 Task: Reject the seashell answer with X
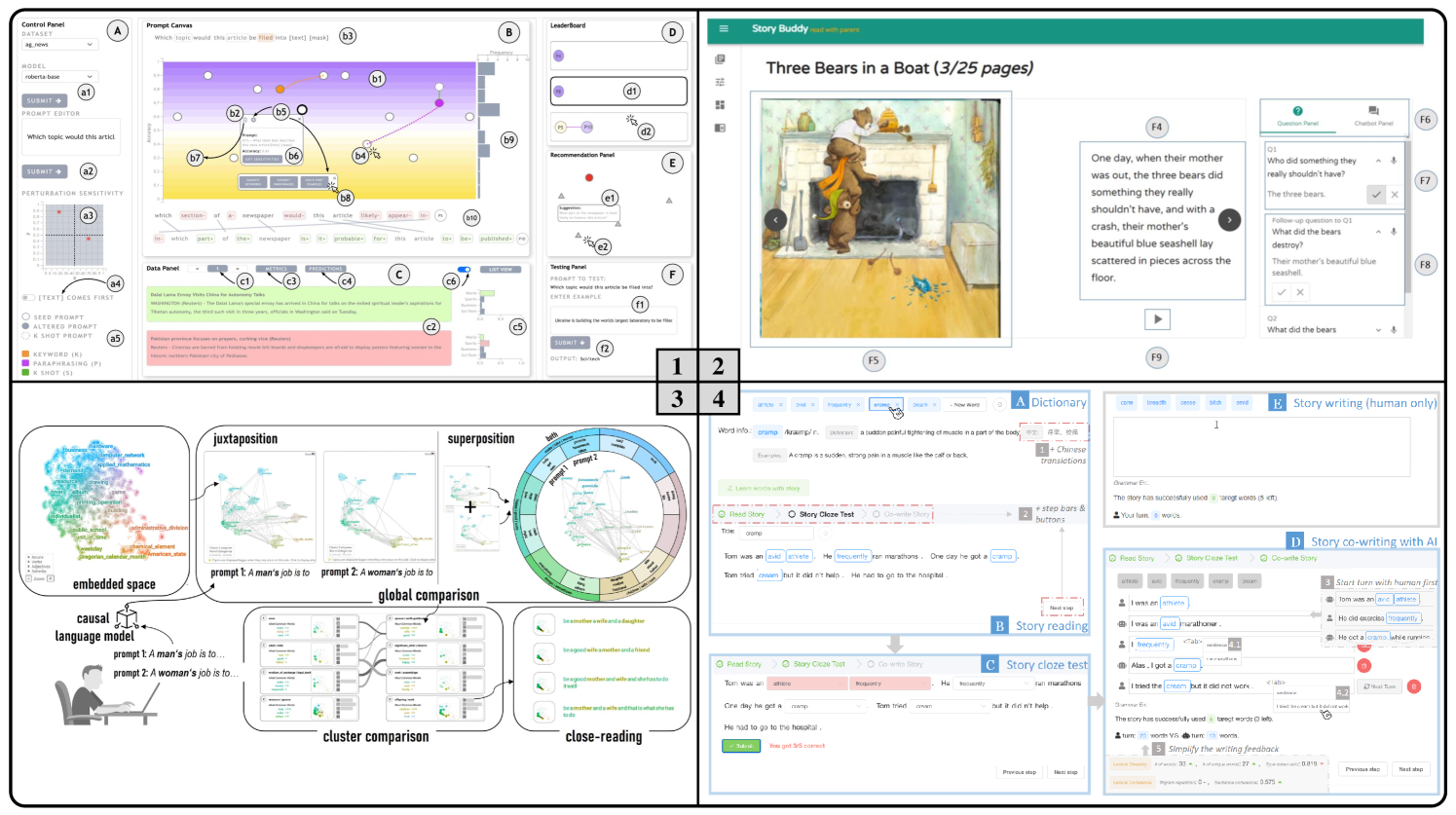coord(1300,292)
